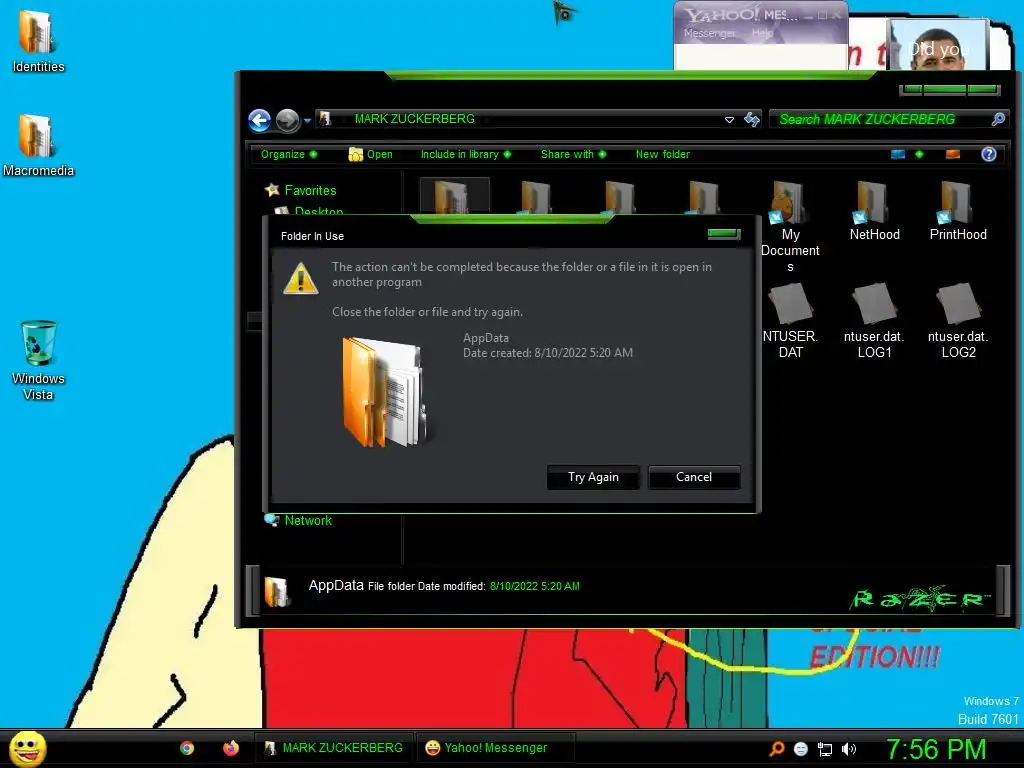1024x768 pixels.
Task: Select the ntuser.dat.LOG2 file
Action: pyautogui.click(x=958, y=321)
